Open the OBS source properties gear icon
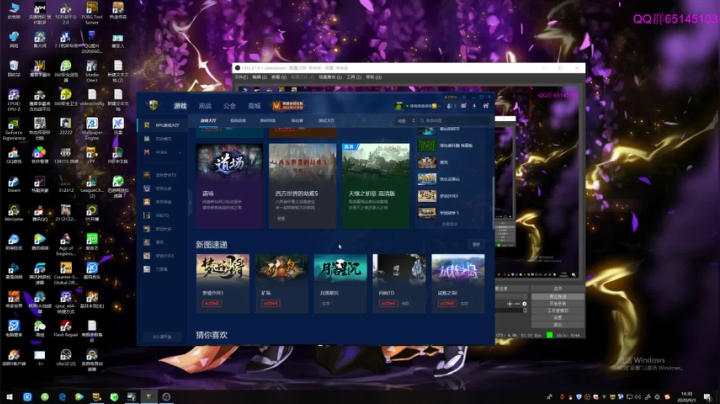Screen dimensions: 720x404 [x=524, y=304]
